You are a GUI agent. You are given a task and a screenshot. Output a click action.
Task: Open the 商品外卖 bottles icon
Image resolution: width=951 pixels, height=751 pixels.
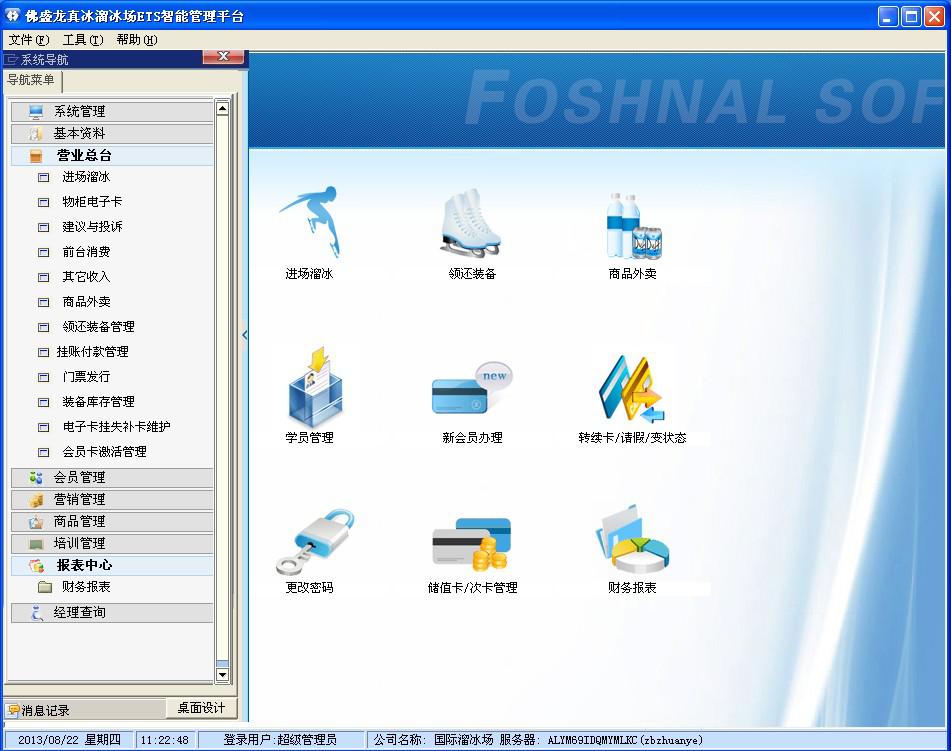pos(633,226)
